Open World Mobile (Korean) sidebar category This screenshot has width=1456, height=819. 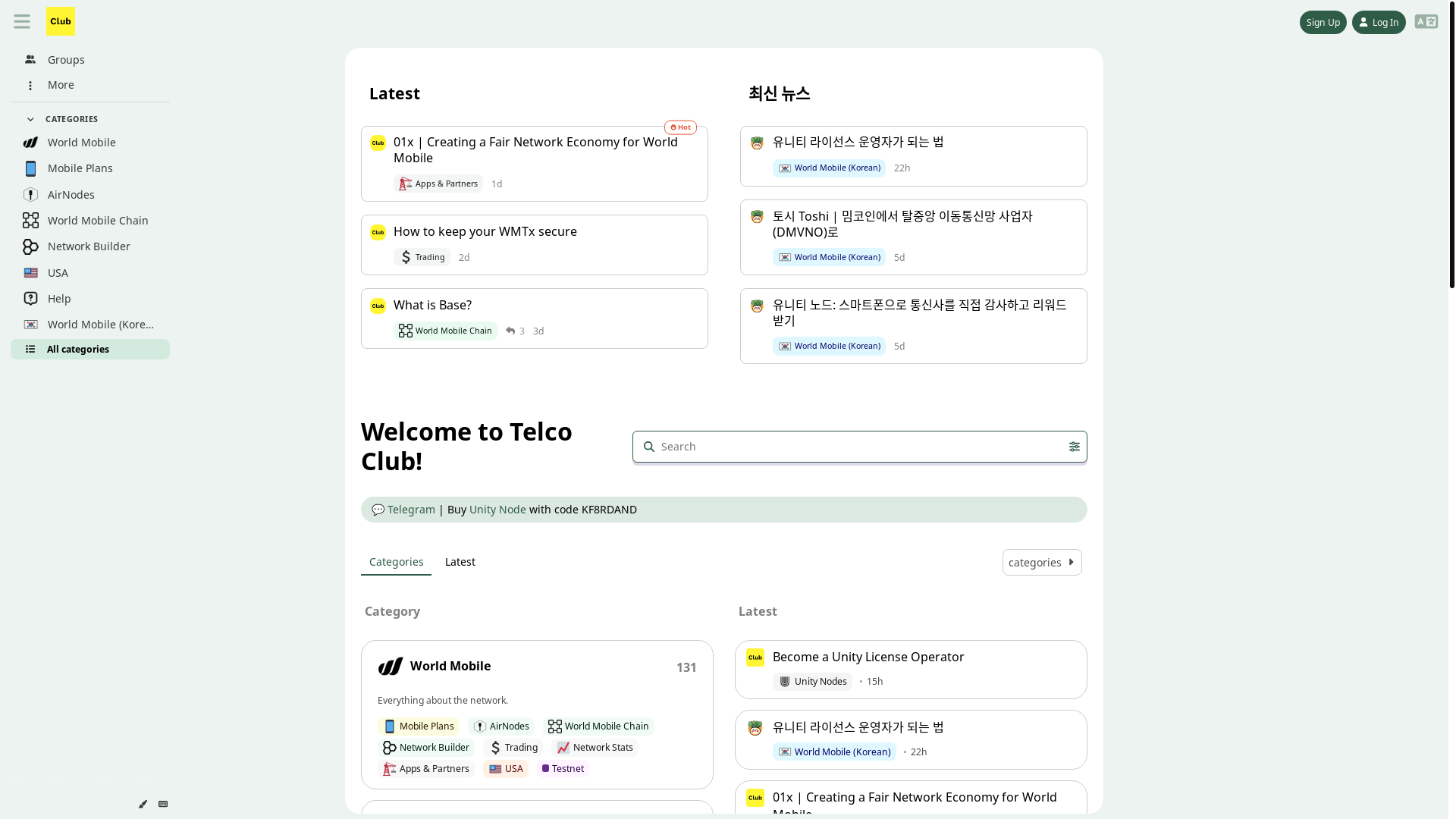pos(90,325)
